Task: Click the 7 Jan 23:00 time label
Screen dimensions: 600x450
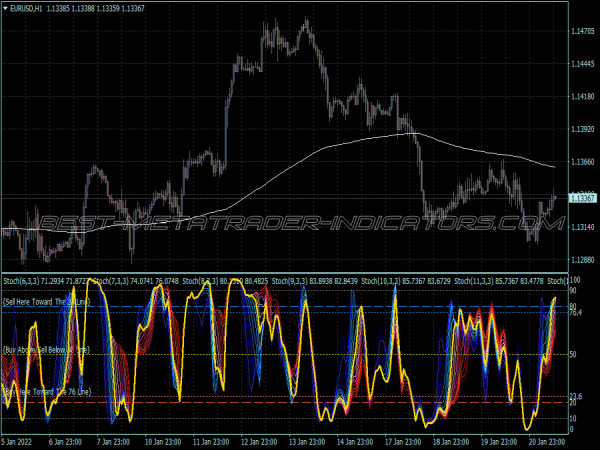Action: tap(113, 442)
